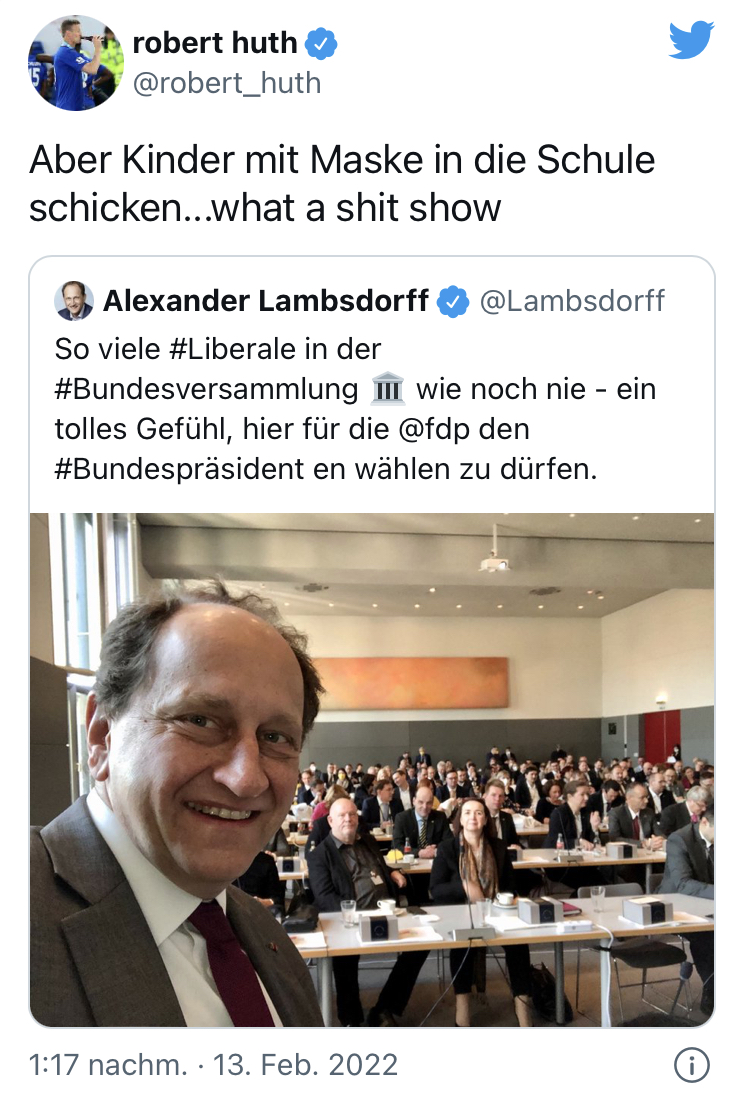
Task: Open the @Lambsdorff handle
Action: (572, 301)
